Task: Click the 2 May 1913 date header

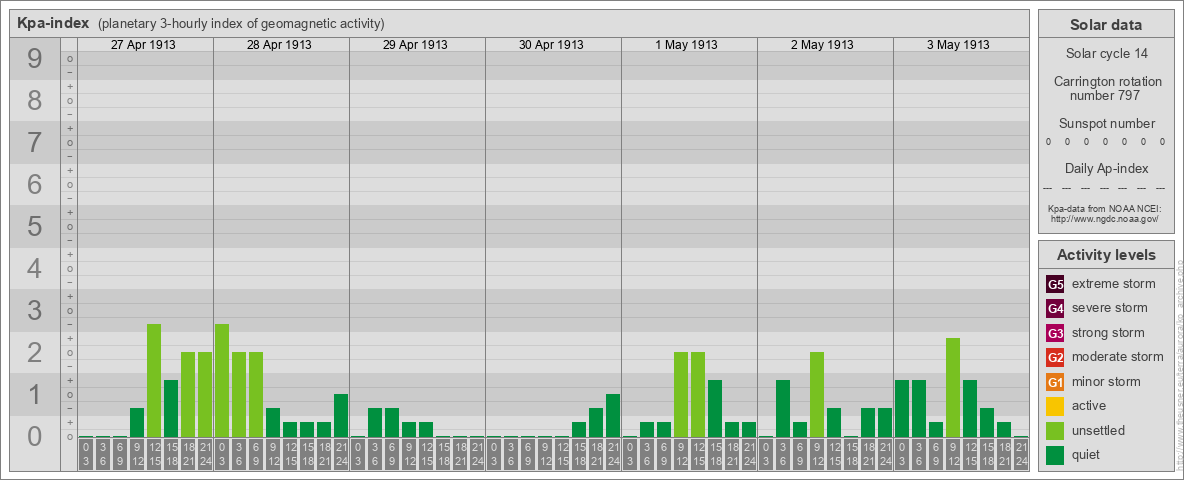Action: click(822, 45)
